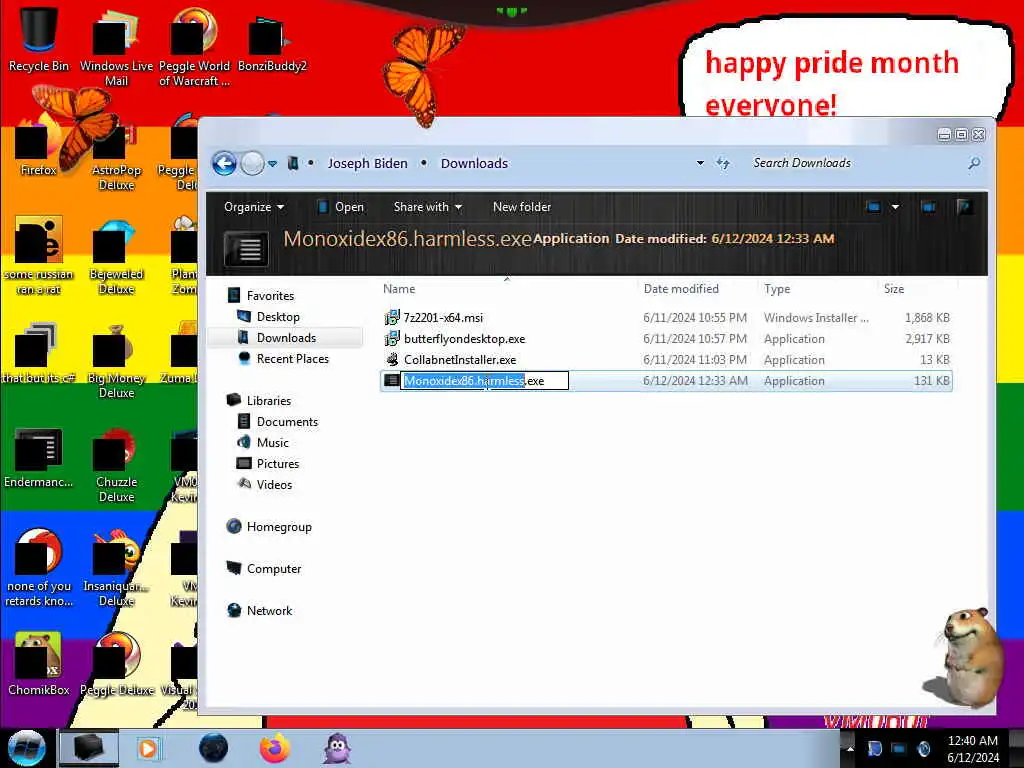Select Favorites in the navigation pane

(x=261, y=296)
